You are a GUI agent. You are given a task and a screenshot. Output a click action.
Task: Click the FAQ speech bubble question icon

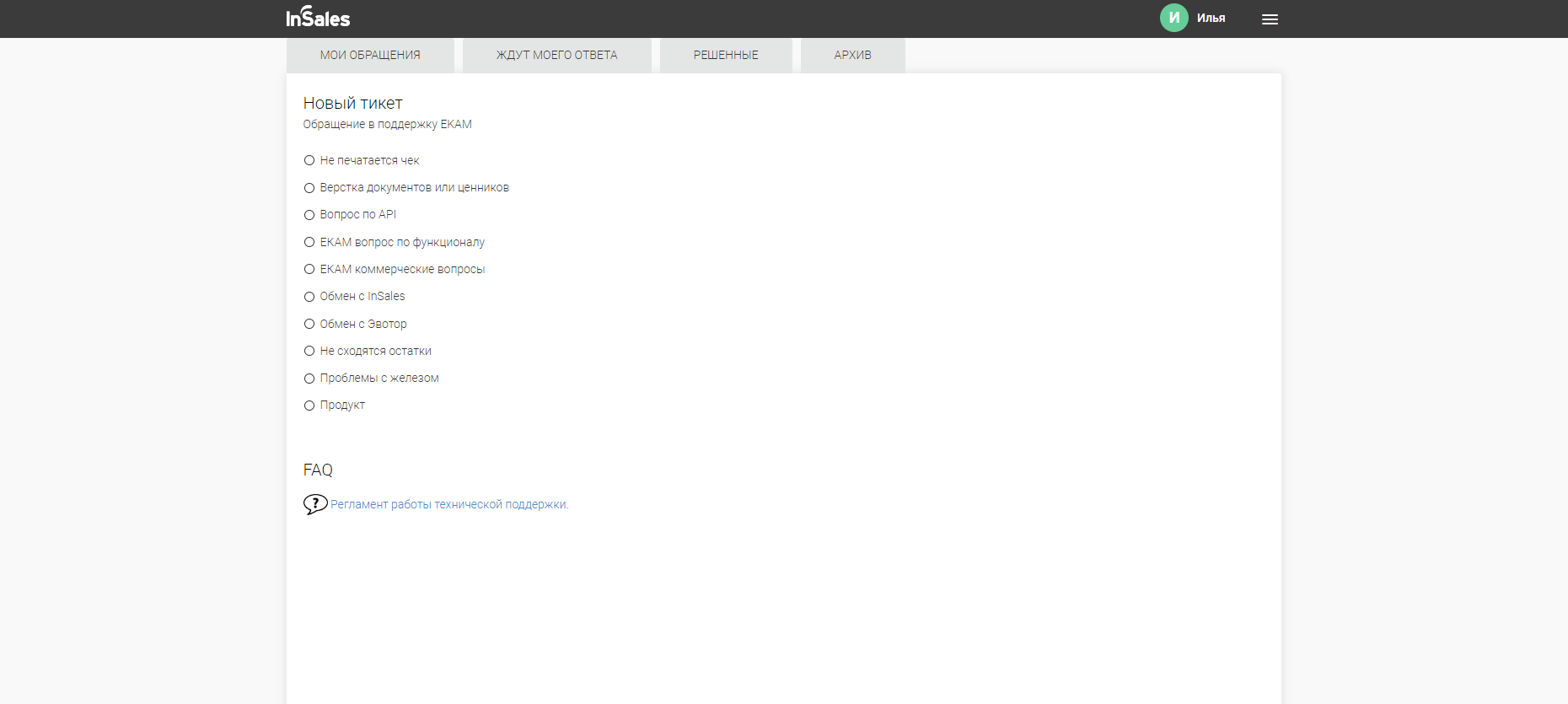point(315,504)
